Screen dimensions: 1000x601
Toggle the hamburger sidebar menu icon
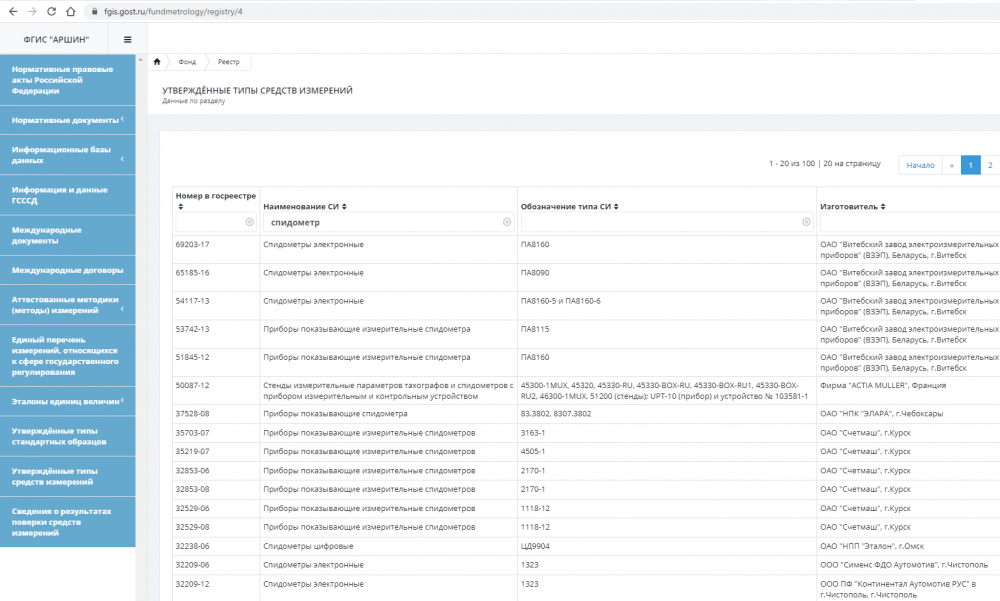(127, 39)
